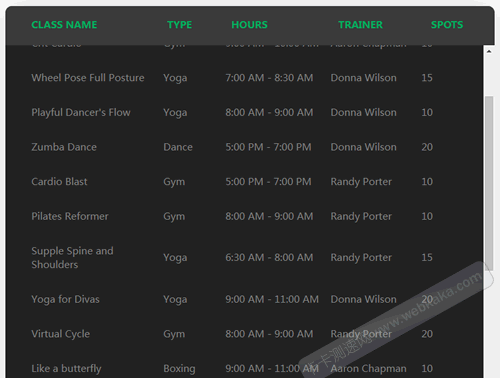Click the scrollbar up arrow
The width and height of the screenshot is (500, 378).
[x=489, y=51]
